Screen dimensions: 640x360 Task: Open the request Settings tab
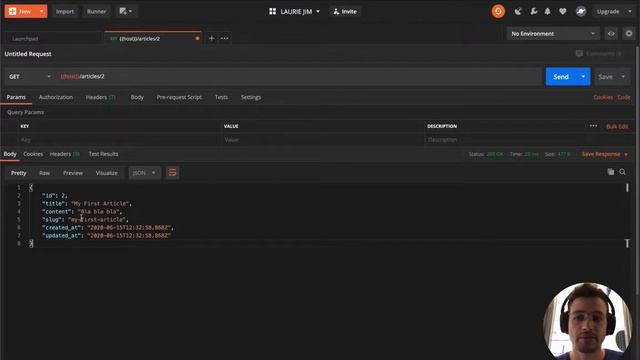(x=251, y=97)
